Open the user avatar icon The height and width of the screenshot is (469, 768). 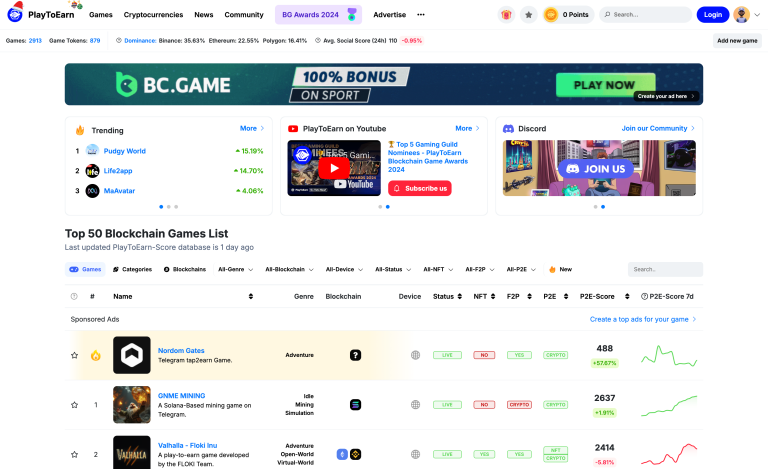tap(742, 15)
